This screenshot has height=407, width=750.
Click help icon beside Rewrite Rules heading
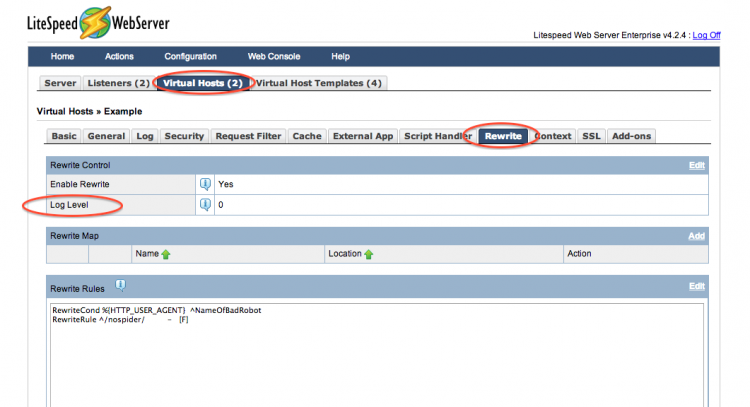point(120,286)
